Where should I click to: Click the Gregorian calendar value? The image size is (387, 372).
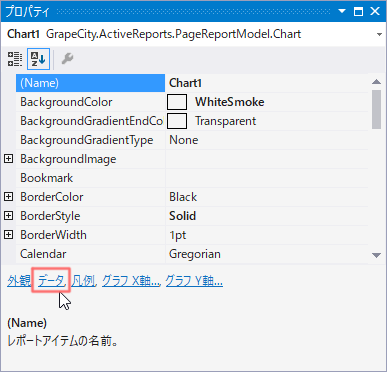195,254
